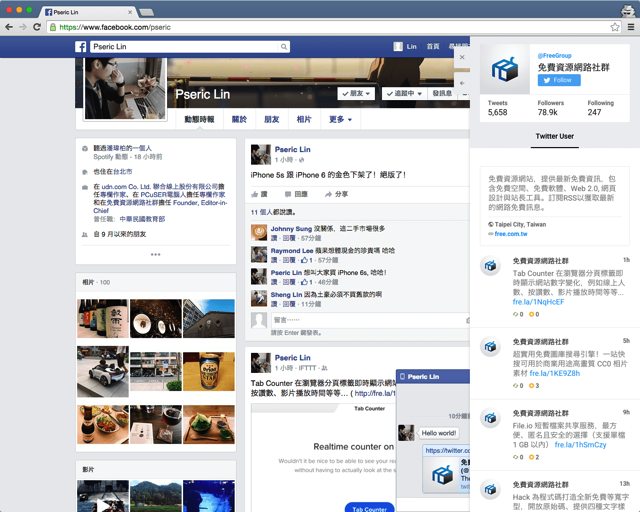This screenshot has height=512, width=640.
Task: Open the Orion beer can photo
Action: pos(209,372)
